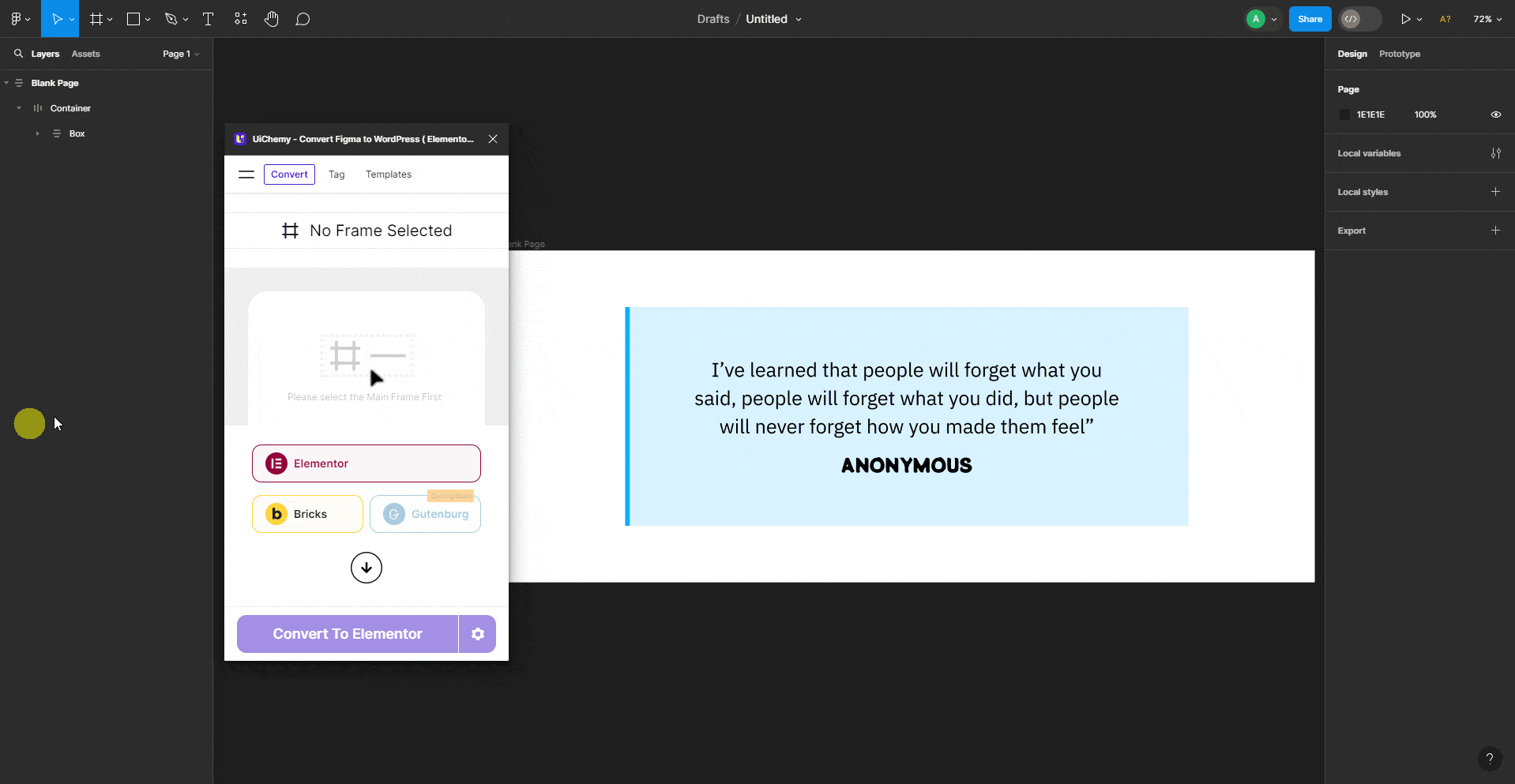Open the Prototype tab in right panel
Image resolution: width=1515 pixels, height=784 pixels.
click(1399, 54)
